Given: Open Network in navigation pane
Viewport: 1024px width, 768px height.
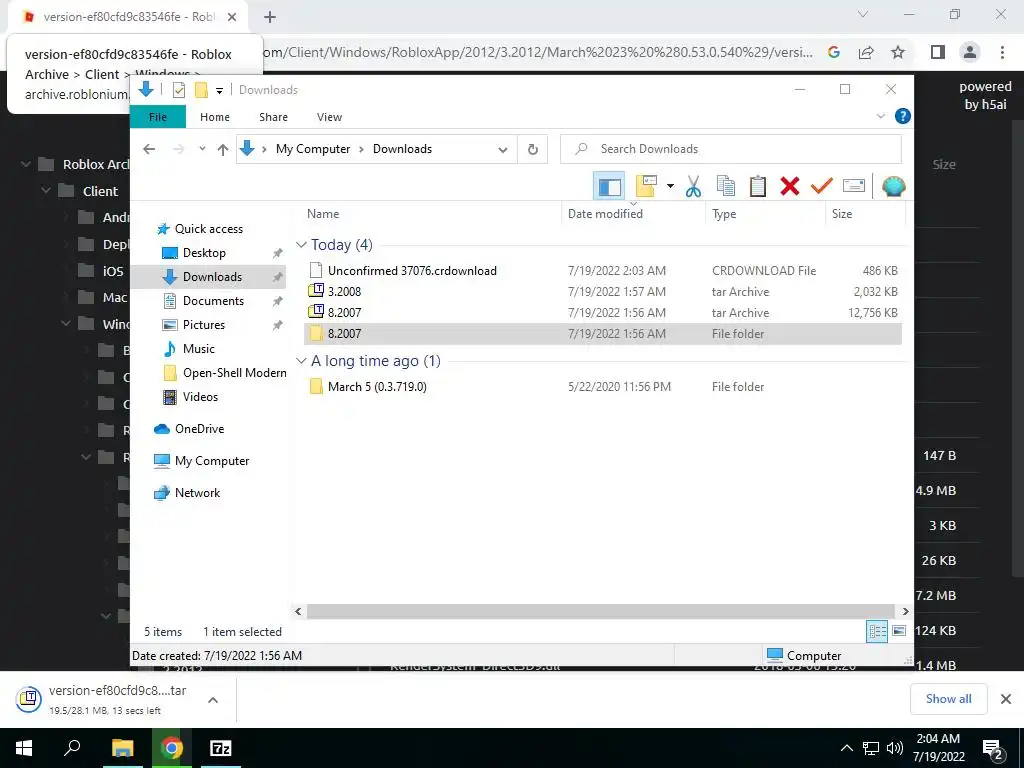Looking at the screenshot, I should pyautogui.click(x=197, y=493).
